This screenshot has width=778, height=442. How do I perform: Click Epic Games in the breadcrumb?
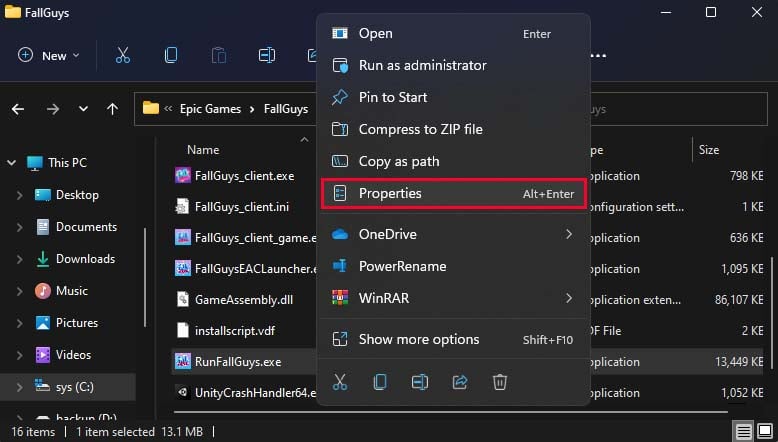(x=210, y=109)
